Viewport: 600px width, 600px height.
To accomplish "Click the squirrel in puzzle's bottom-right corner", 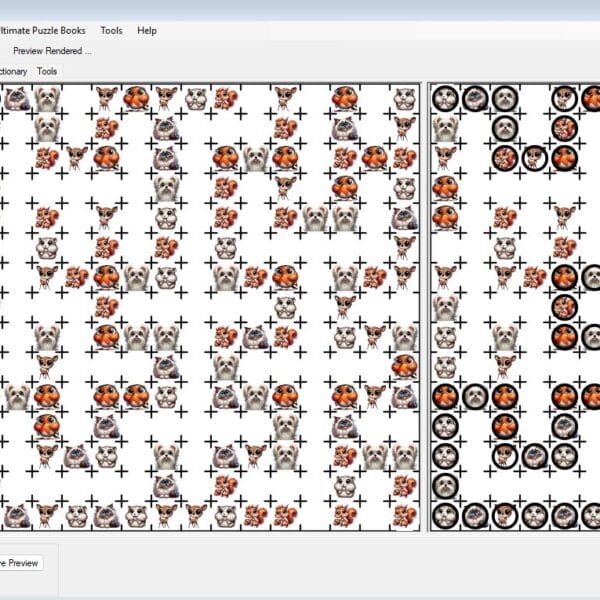I will point(404,516).
